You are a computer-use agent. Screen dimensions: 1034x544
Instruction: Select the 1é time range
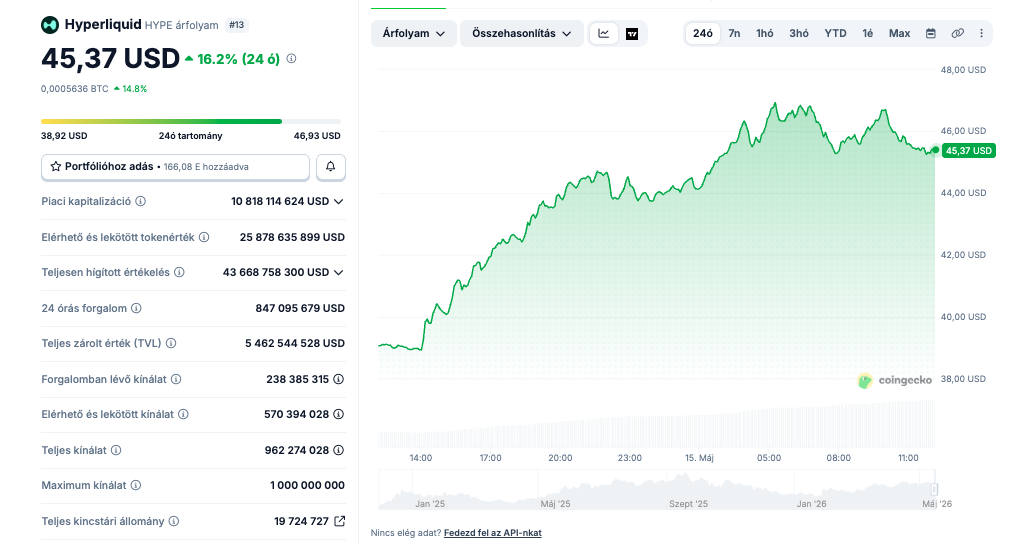(868, 34)
